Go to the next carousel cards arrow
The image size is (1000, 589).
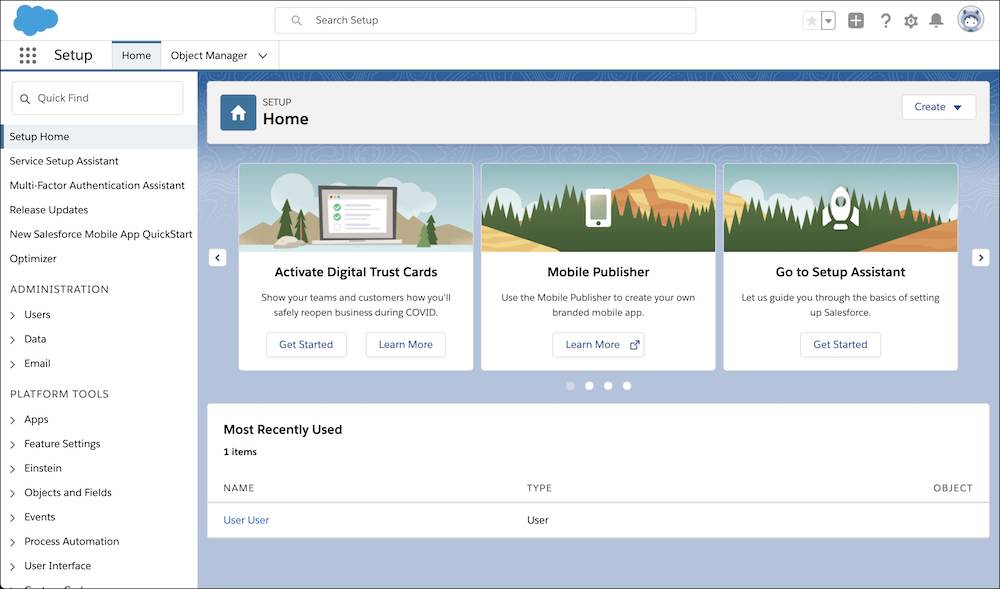(x=980, y=258)
